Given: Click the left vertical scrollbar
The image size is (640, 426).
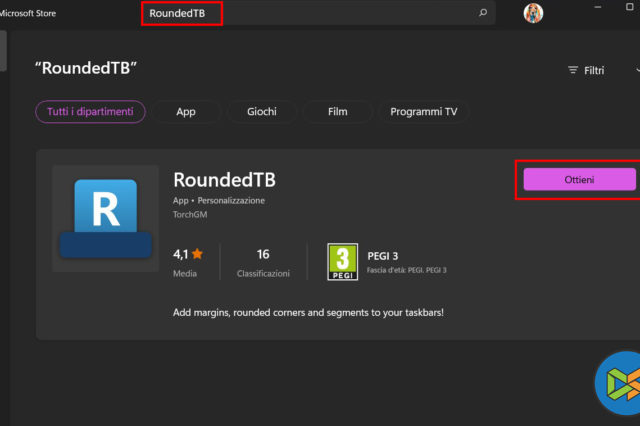Looking at the screenshot, I should pyautogui.click(x=3, y=51).
